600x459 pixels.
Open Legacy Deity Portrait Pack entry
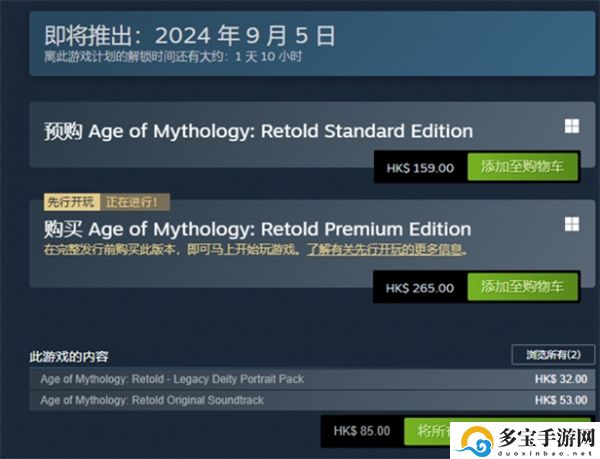[312, 379]
